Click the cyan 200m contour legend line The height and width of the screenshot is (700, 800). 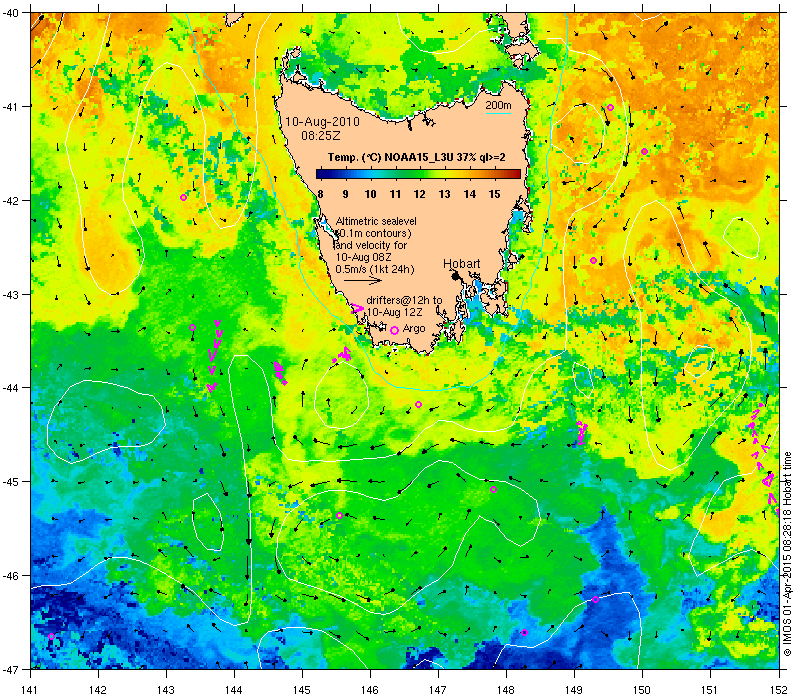(498, 113)
